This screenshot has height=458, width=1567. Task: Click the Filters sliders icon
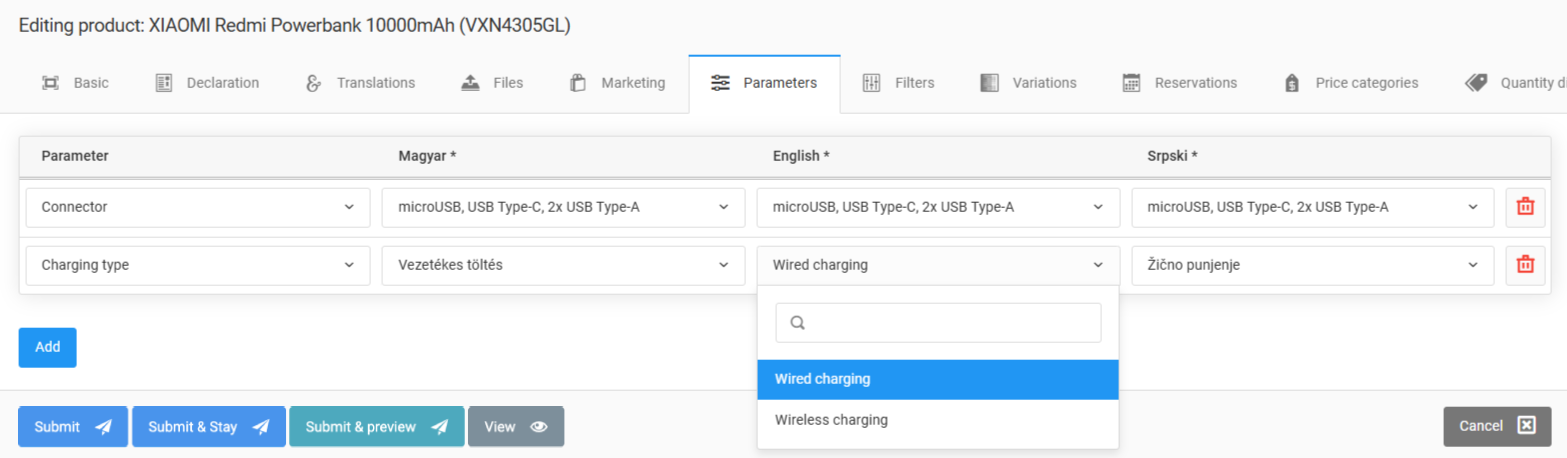pos(871,83)
